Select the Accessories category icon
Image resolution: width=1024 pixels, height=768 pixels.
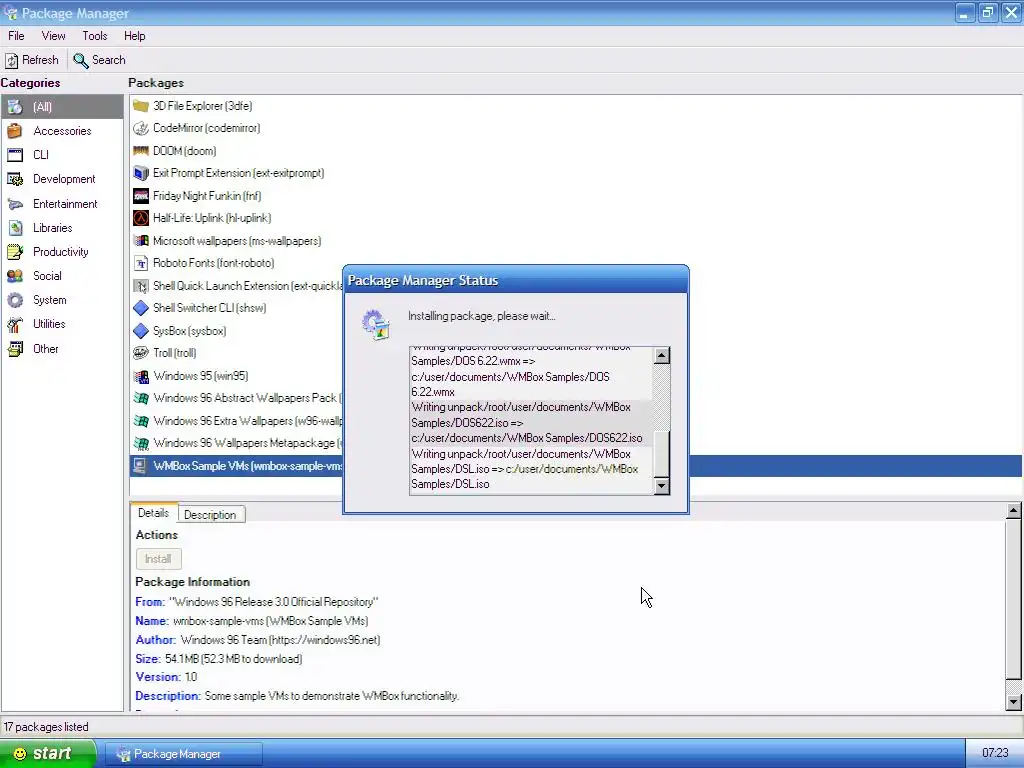point(15,131)
